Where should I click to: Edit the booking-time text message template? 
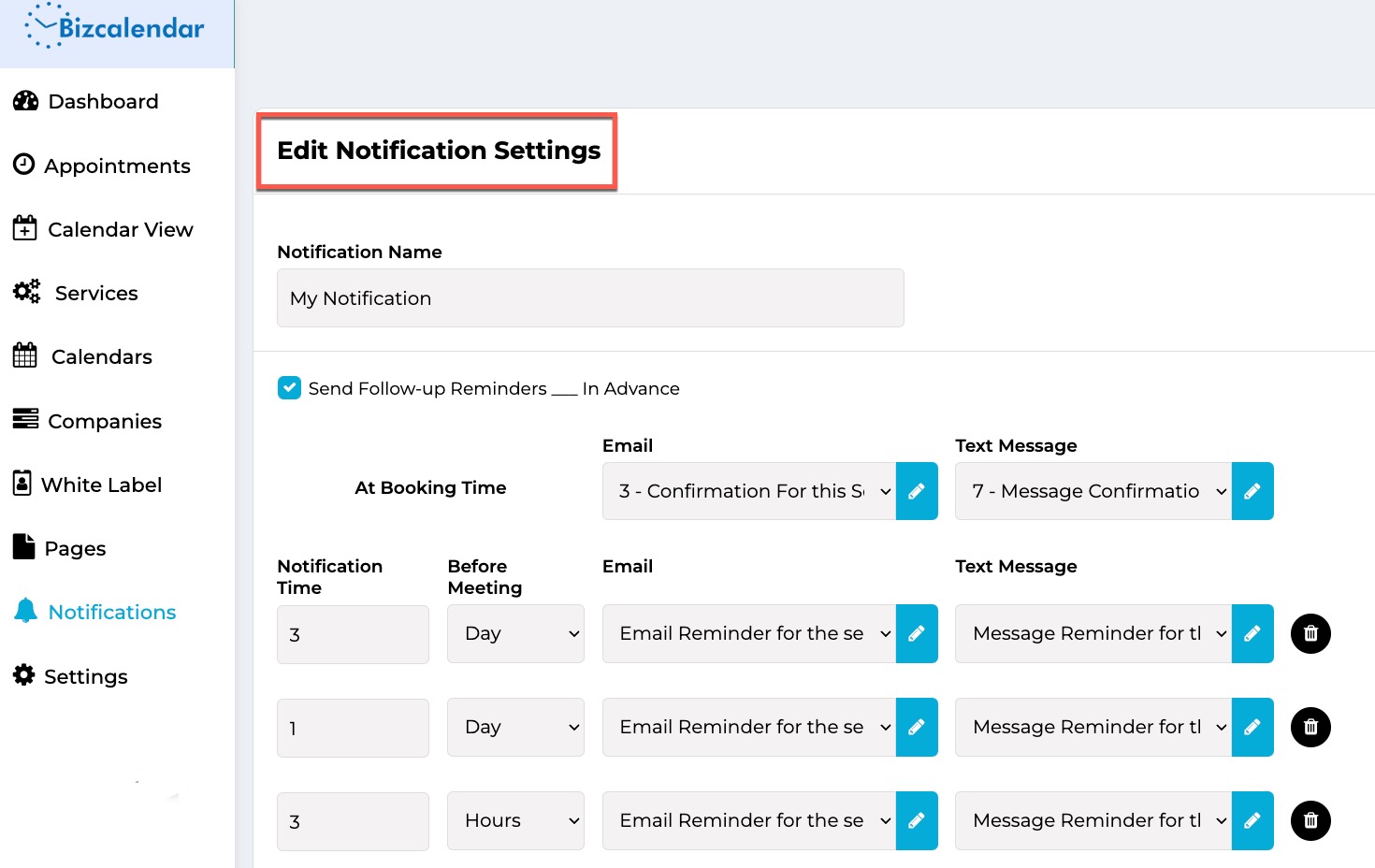1252,491
